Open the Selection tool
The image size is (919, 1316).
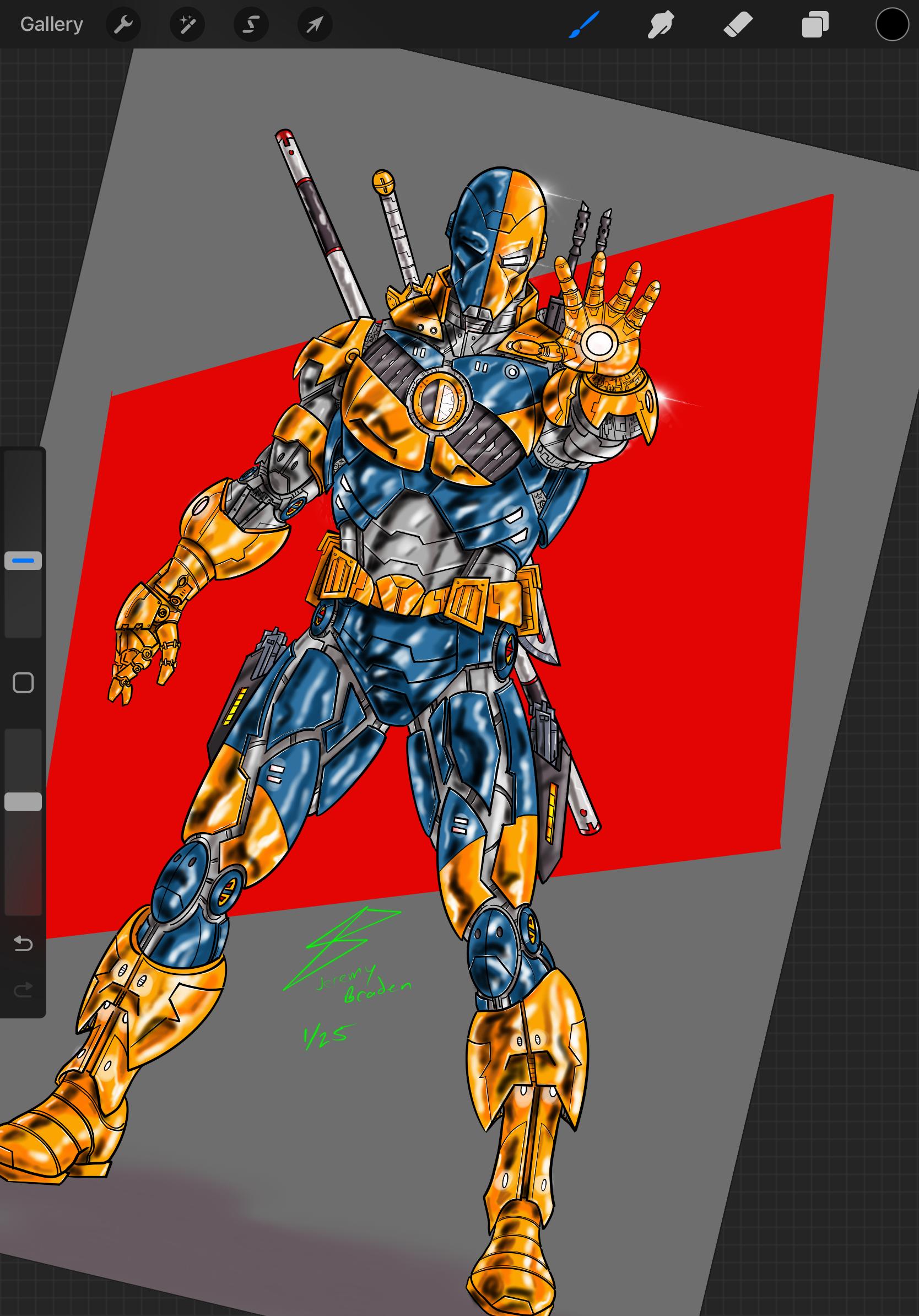point(251,25)
